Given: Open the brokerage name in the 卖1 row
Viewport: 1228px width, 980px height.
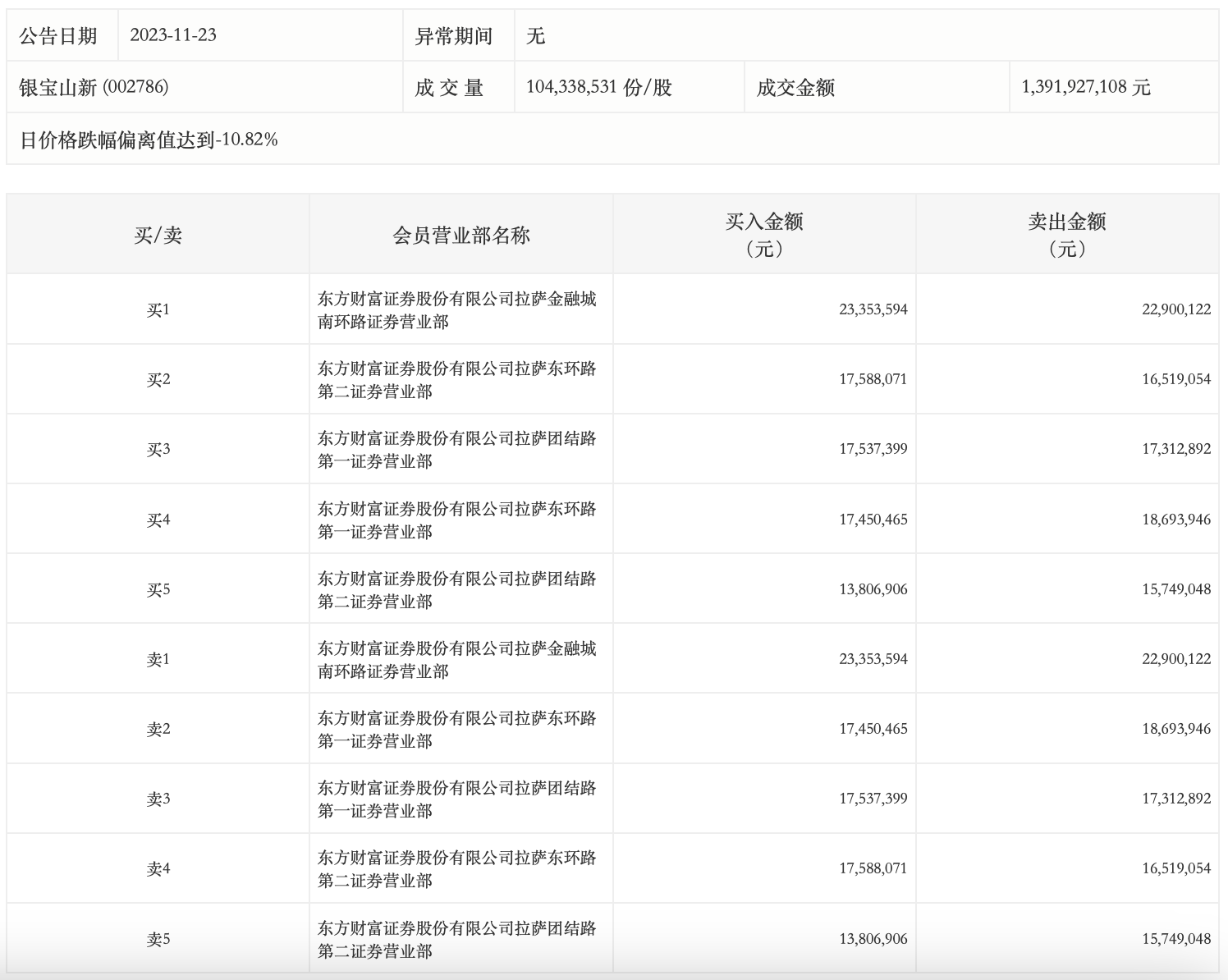Looking at the screenshot, I should (x=456, y=660).
